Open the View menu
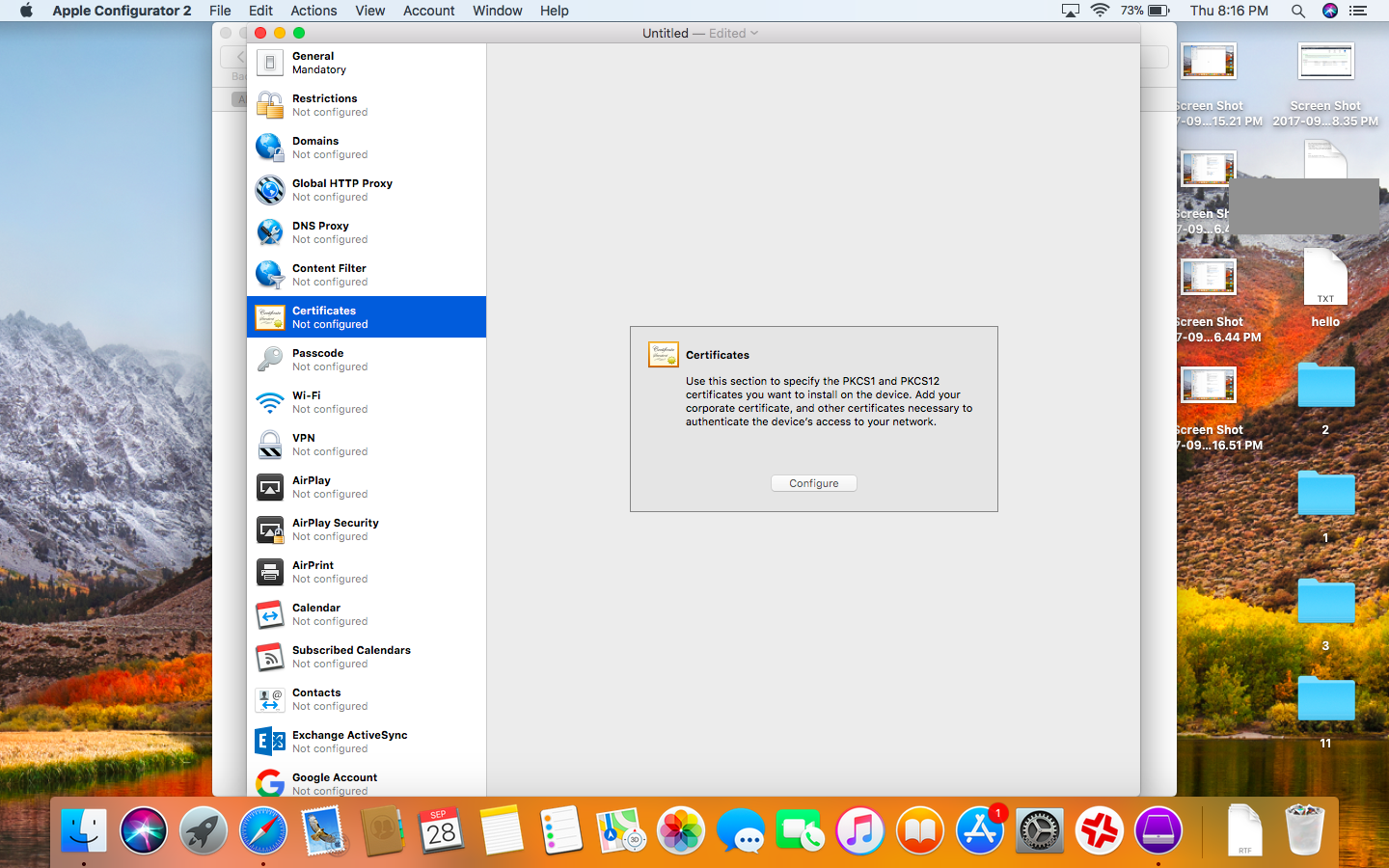This screenshot has width=1389, height=868. click(369, 11)
